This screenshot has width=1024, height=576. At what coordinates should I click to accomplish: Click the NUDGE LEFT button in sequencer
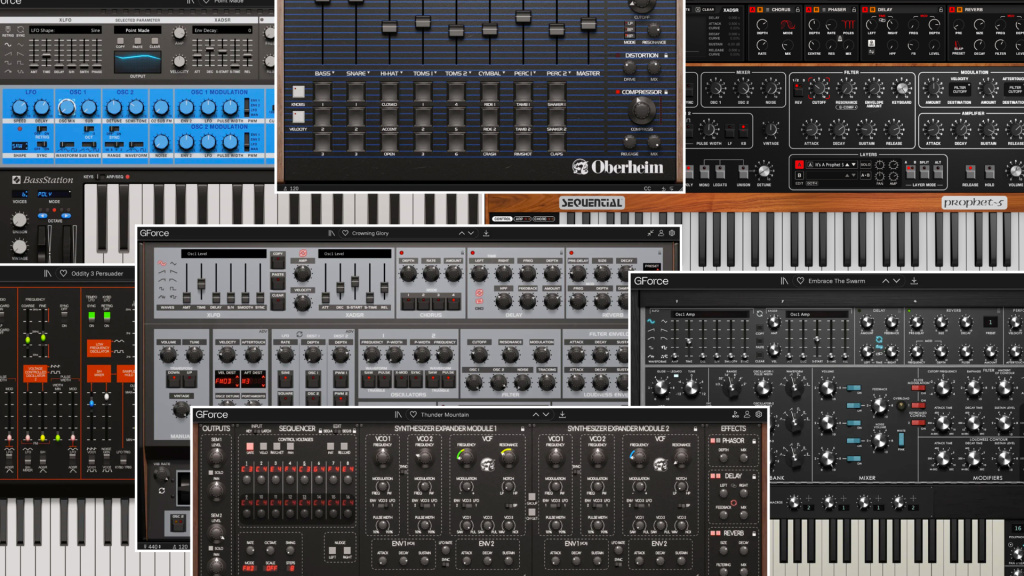[x=332, y=552]
